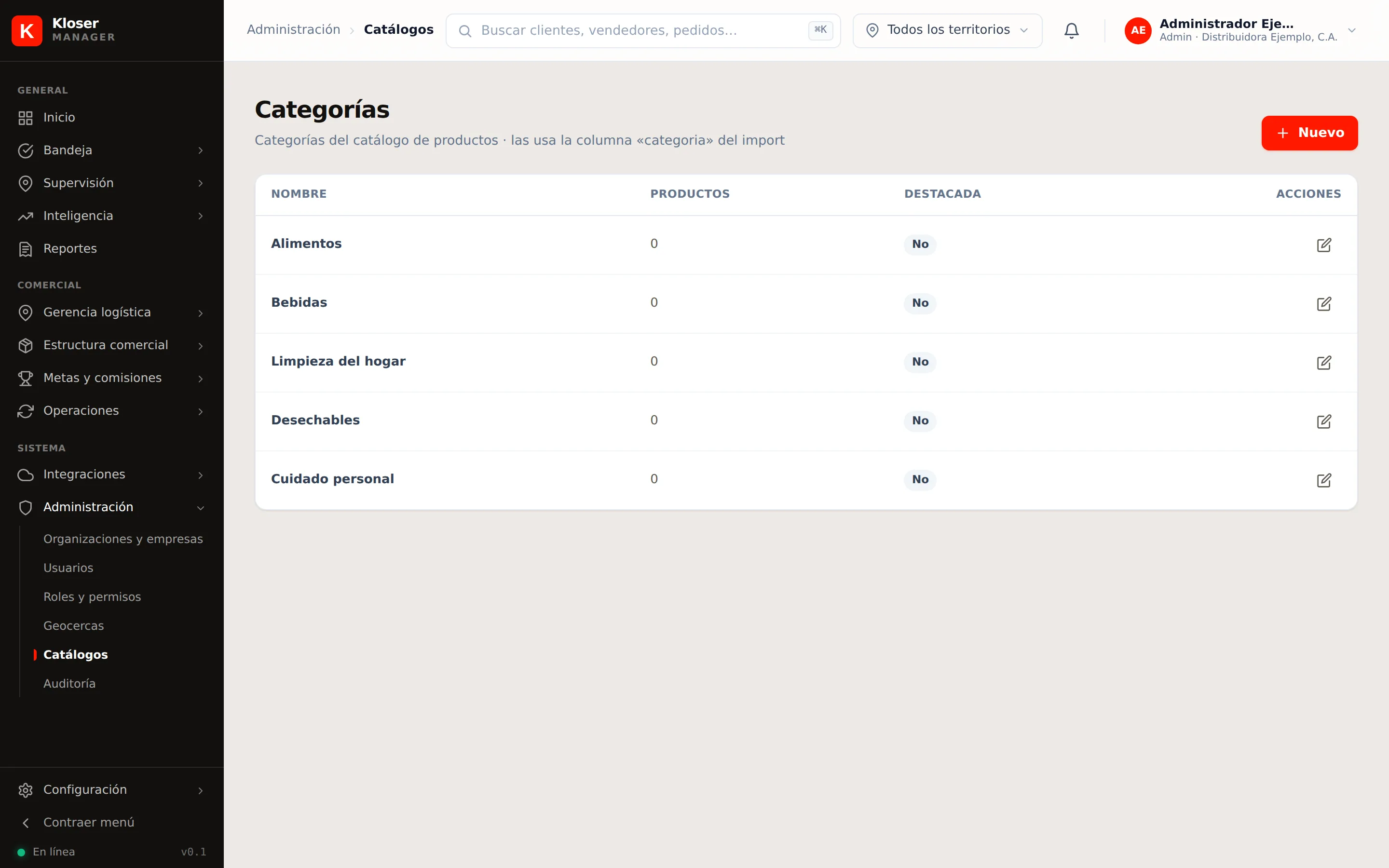Expand the Gerencia logística chevron
This screenshot has width=1389, height=868.
pyautogui.click(x=200, y=313)
